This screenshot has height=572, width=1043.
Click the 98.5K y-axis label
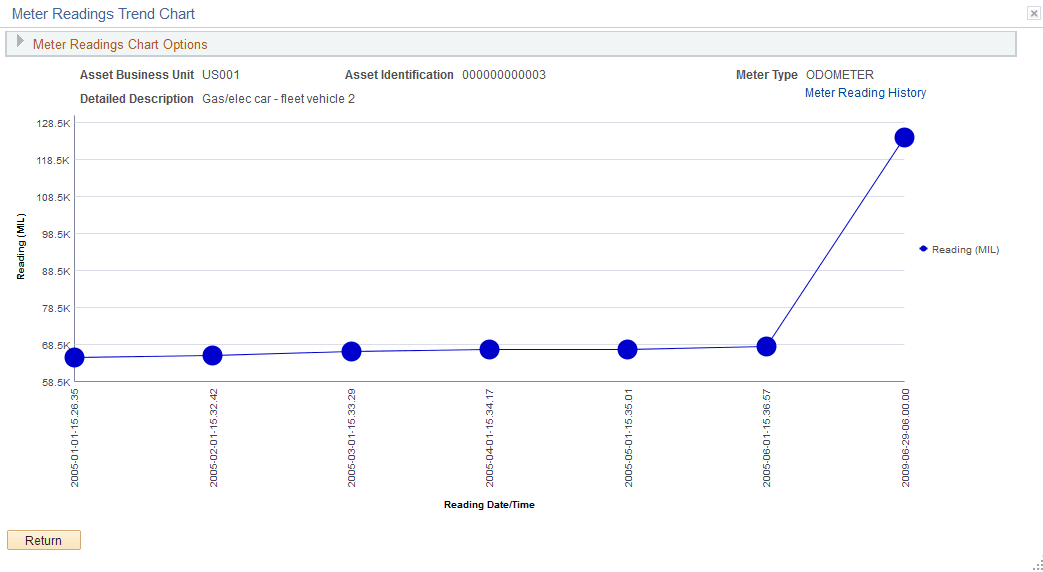[54, 234]
